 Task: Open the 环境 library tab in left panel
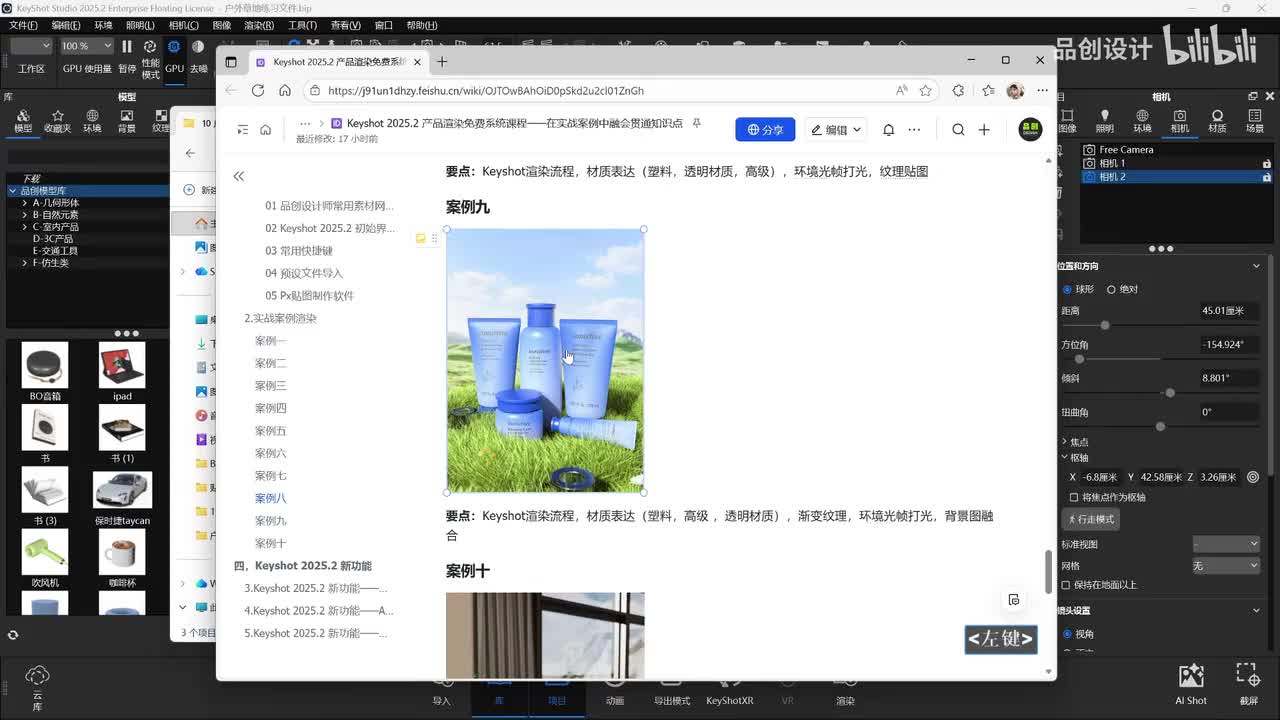click(x=92, y=121)
